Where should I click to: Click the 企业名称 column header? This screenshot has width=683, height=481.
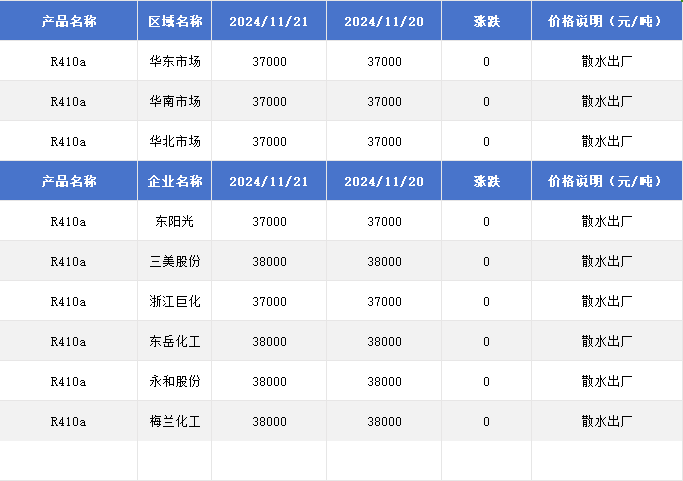[x=175, y=181]
